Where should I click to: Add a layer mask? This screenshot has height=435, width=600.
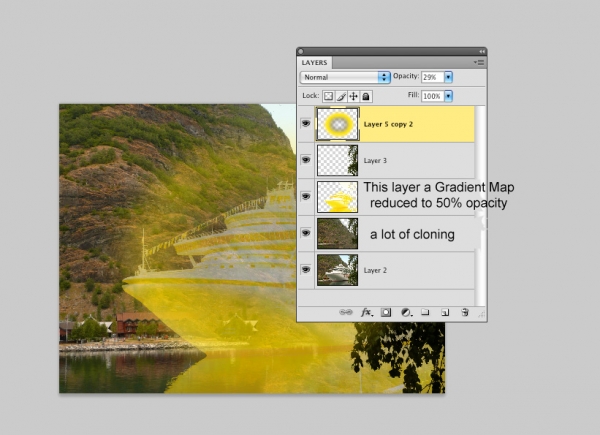[x=386, y=312]
